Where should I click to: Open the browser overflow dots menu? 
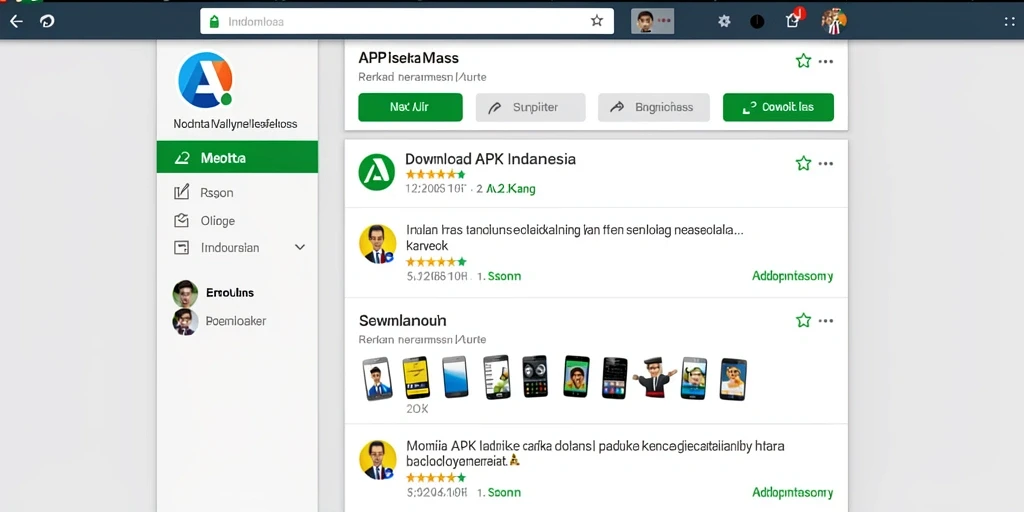(x=1010, y=22)
